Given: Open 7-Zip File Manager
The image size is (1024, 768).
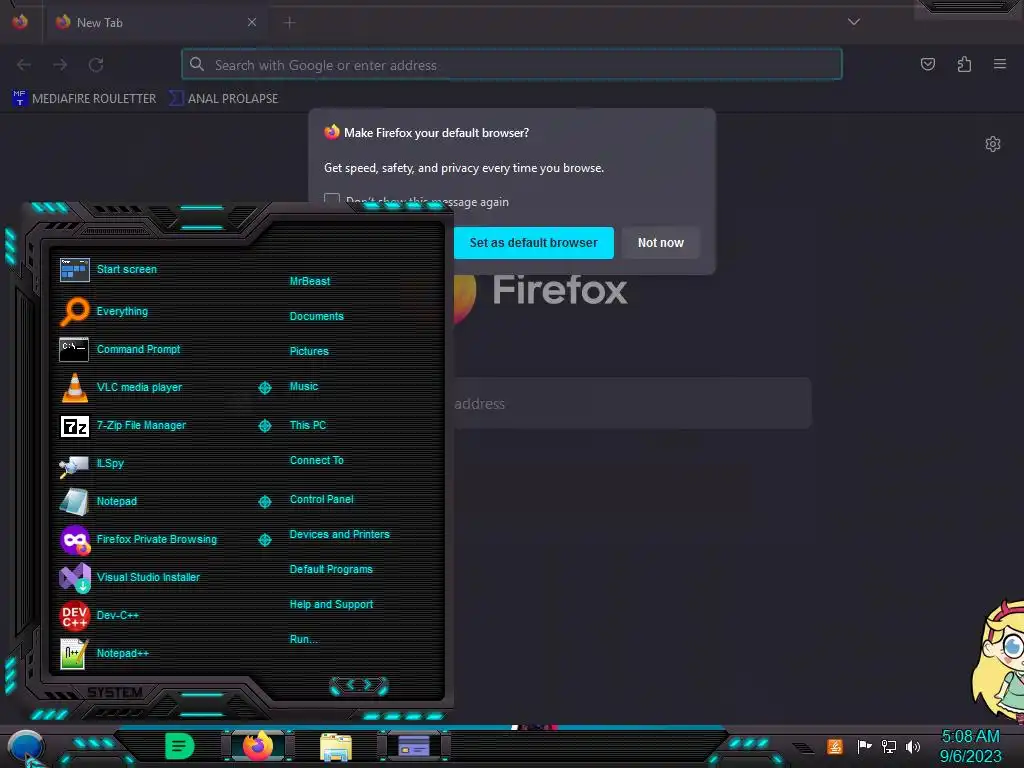Looking at the screenshot, I should 123,425.
